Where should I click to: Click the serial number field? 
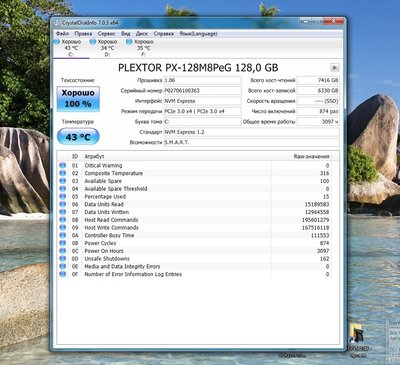tap(202, 91)
